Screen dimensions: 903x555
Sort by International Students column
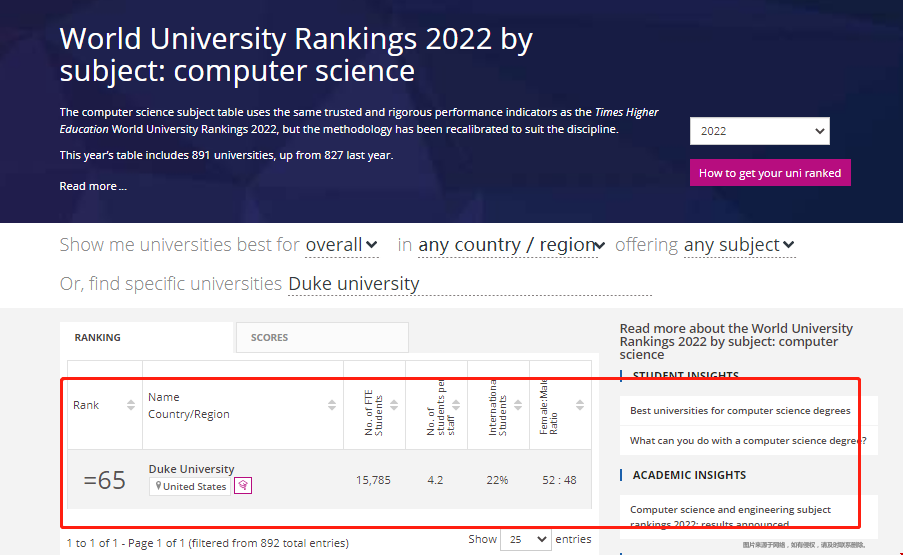pos(518,405)
